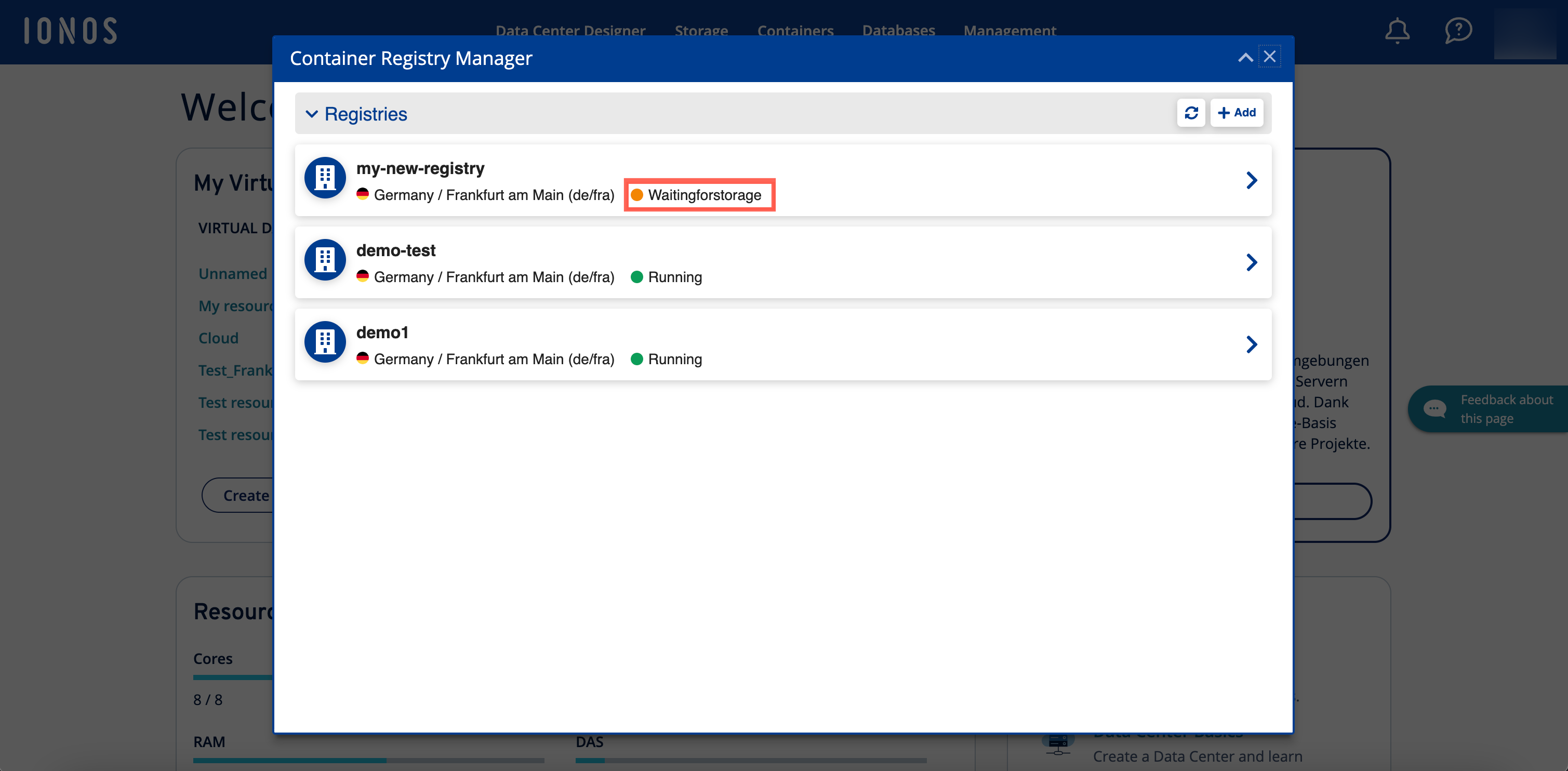Viewport: 1568px width, 771px height.
Task: Select the my-new-registry name
Action: click(420, 168)
